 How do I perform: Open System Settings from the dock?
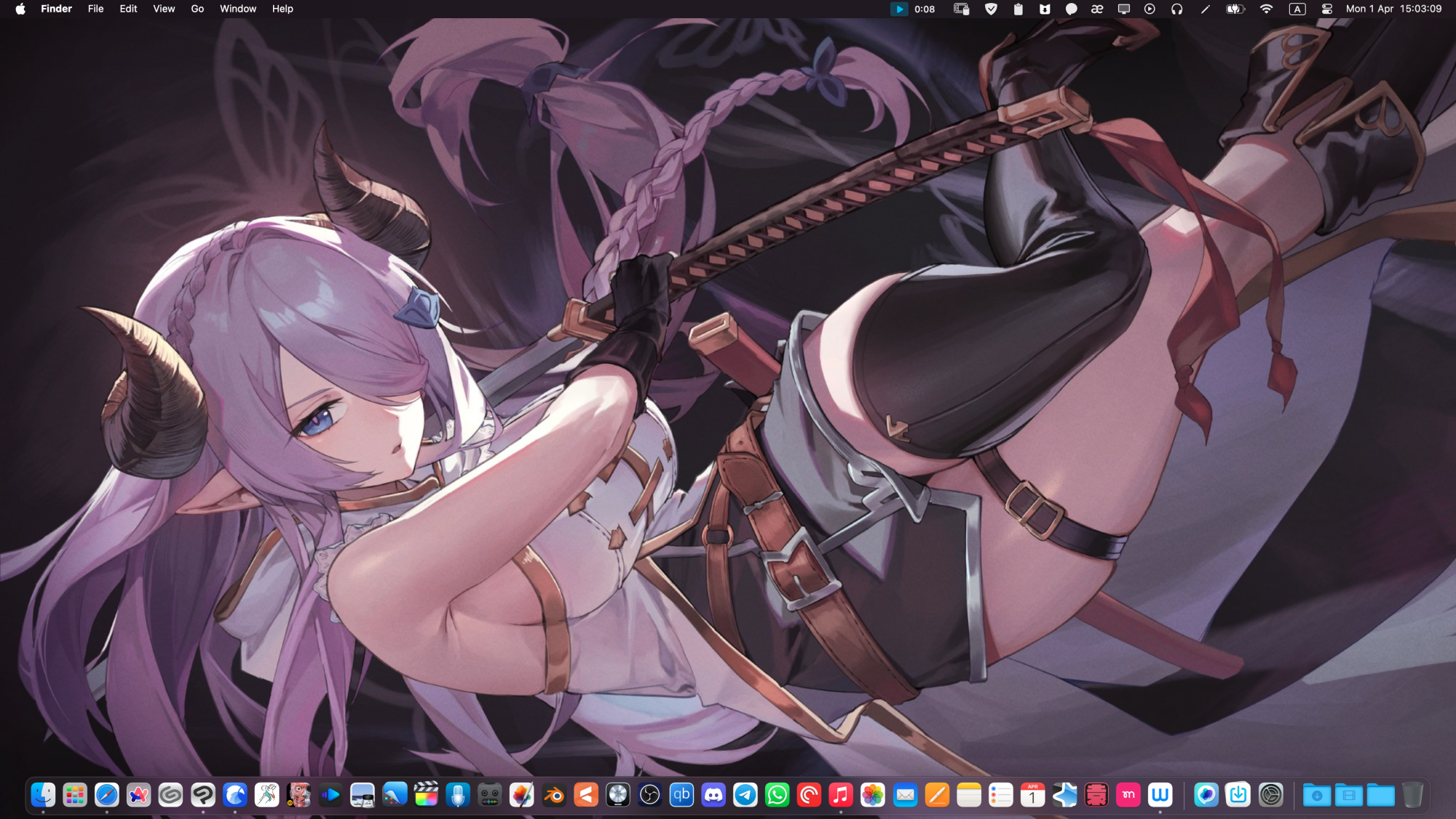pyautogui.click(x=1270, y=795)
